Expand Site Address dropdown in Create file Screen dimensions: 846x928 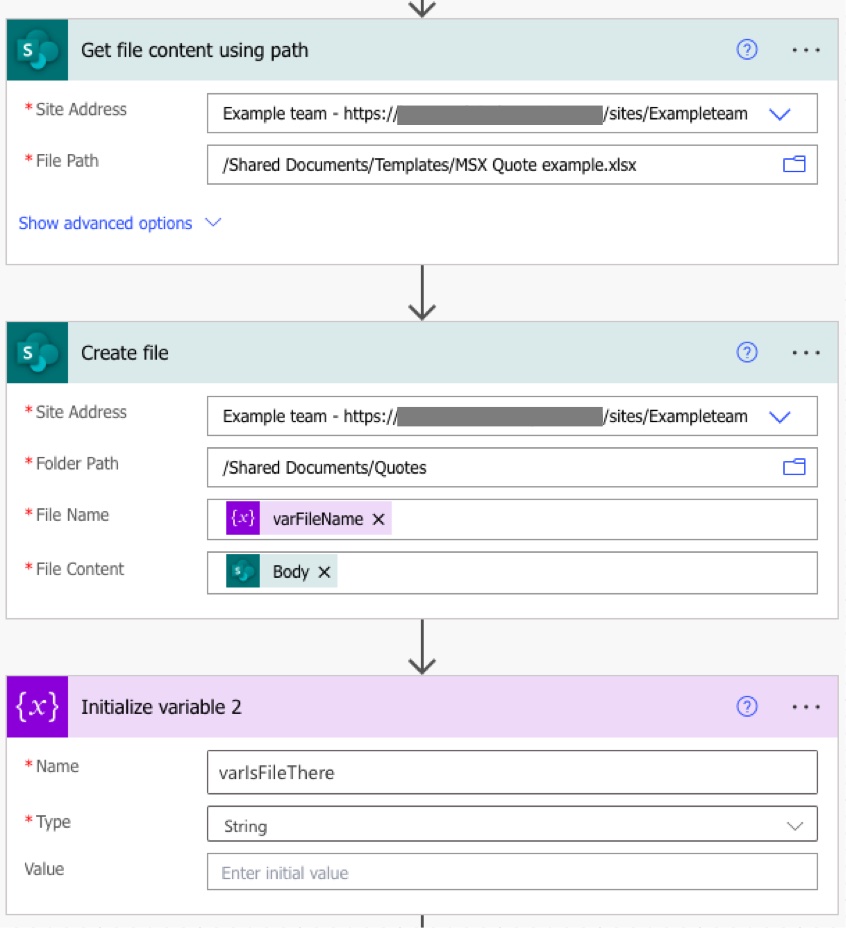[780, 416]
